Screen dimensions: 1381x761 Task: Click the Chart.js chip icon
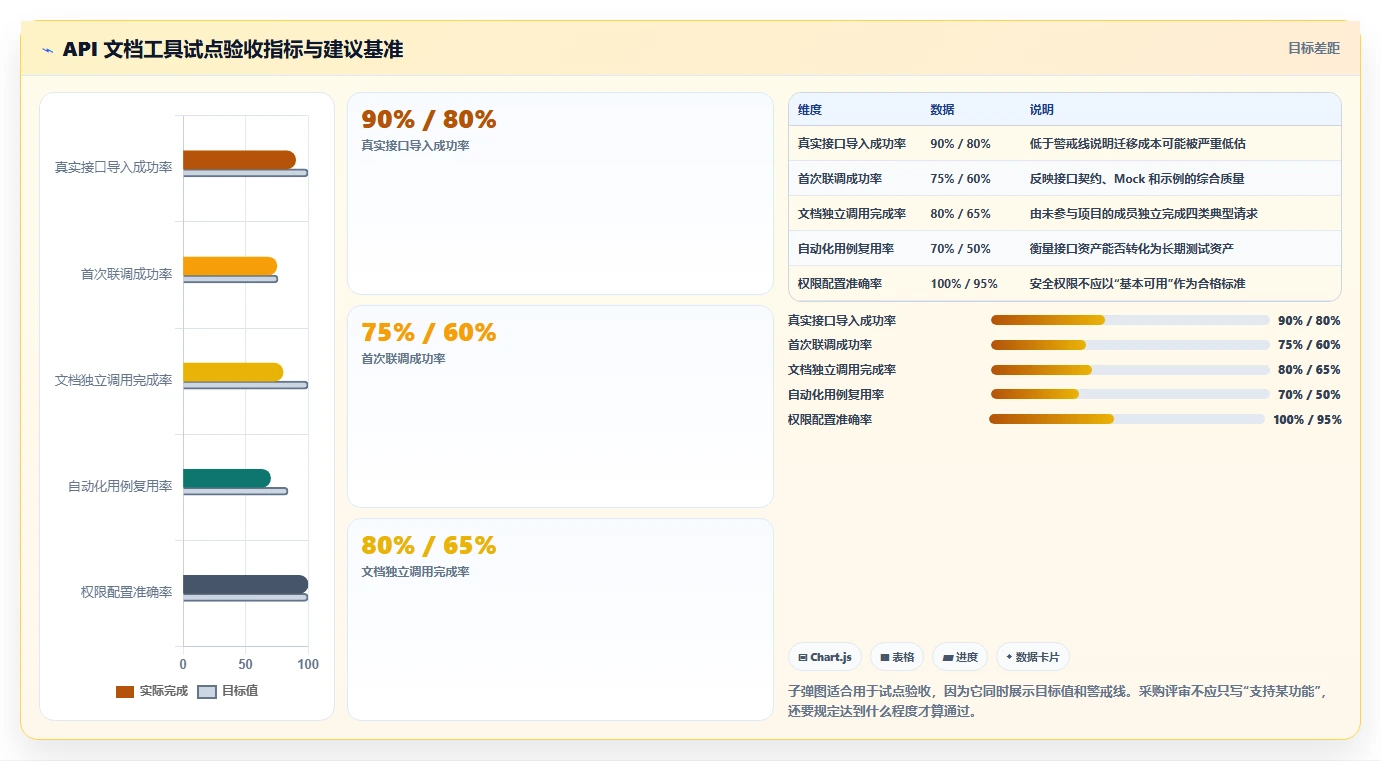(802, 657)
